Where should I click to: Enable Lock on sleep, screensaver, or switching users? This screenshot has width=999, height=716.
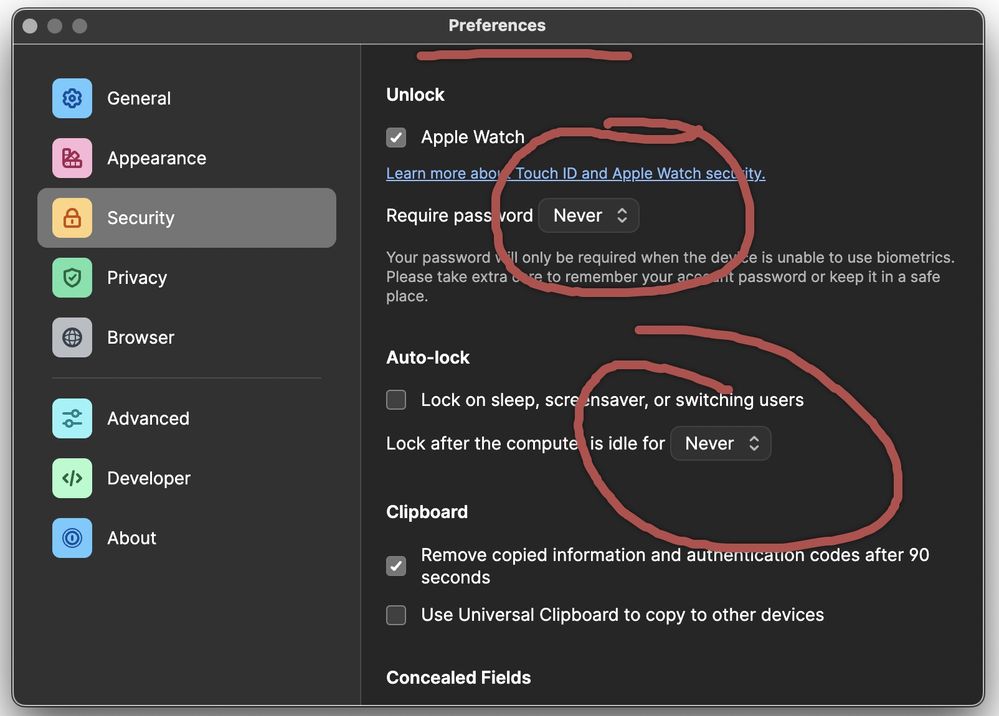coord(397,400)
